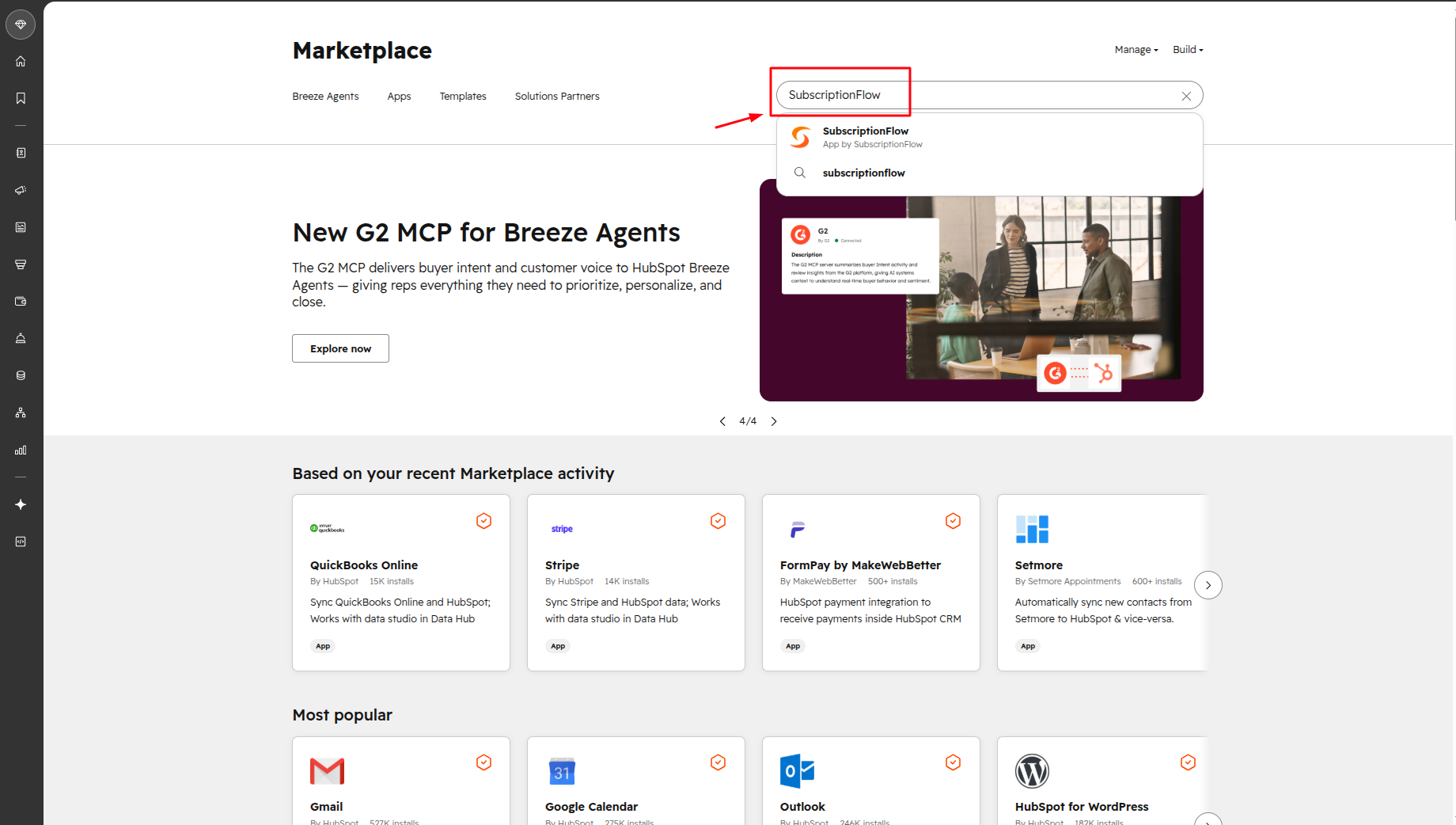Open the Bookmarks icon in sidebar

21,98
